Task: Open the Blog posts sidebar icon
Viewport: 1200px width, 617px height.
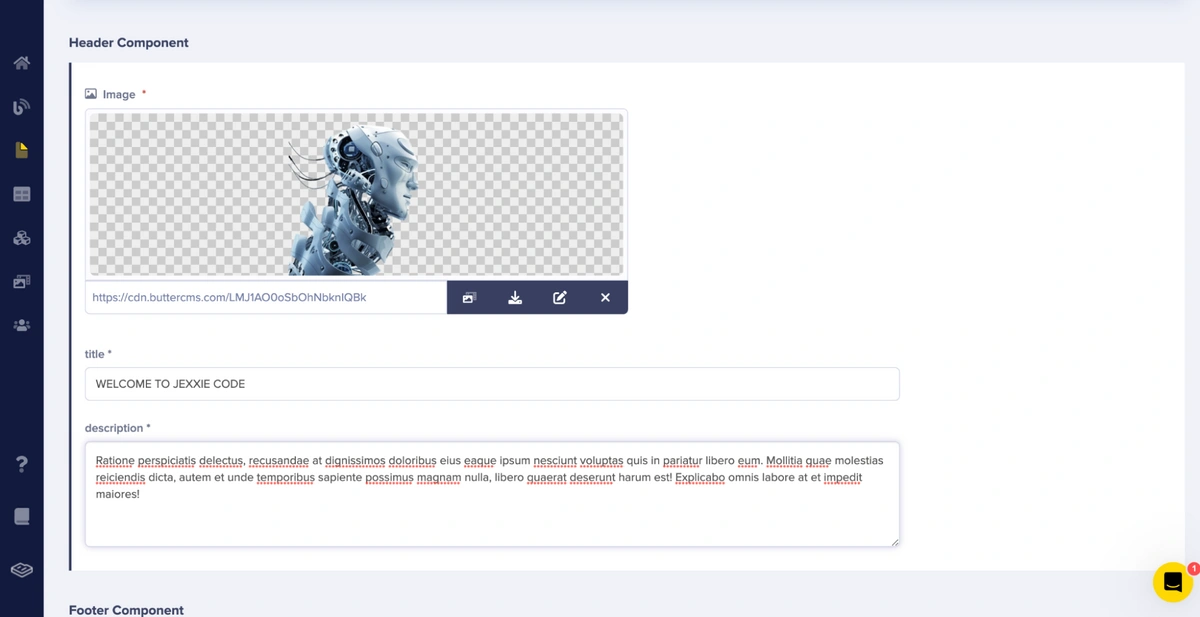Action: (x=21, y=107)
